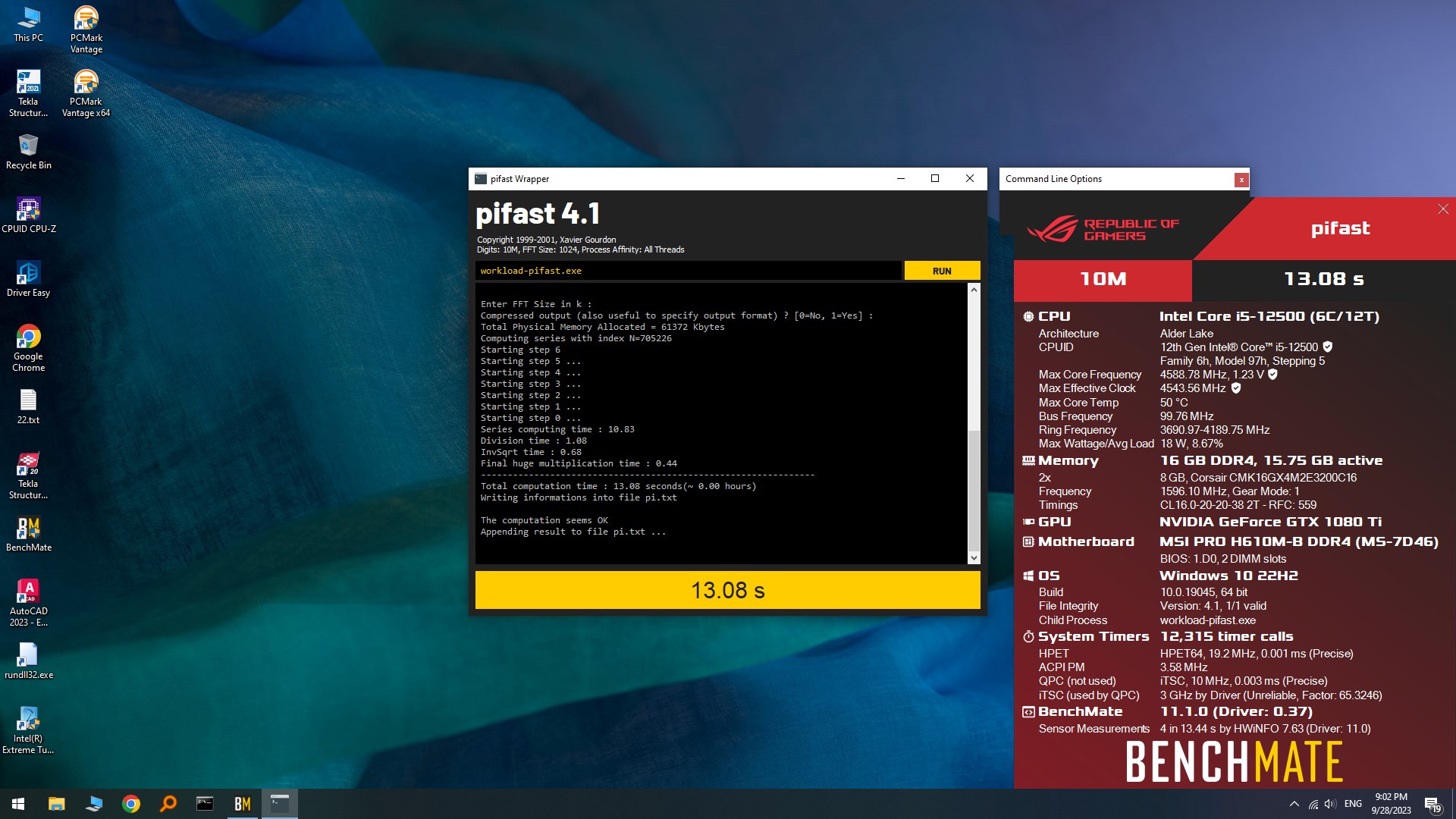
Task: Open Intel Extreme Tuning shortcut
Action: click(x=28, y=730)
